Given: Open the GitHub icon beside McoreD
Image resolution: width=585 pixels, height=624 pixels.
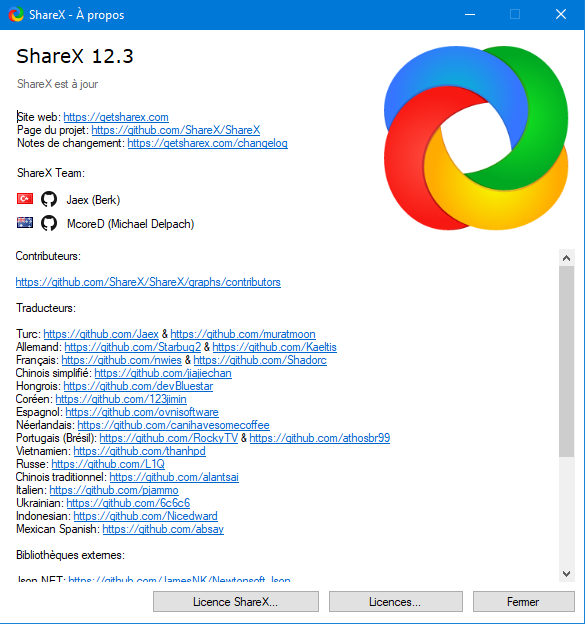Looking at the screenshot, I should (49, 223).
